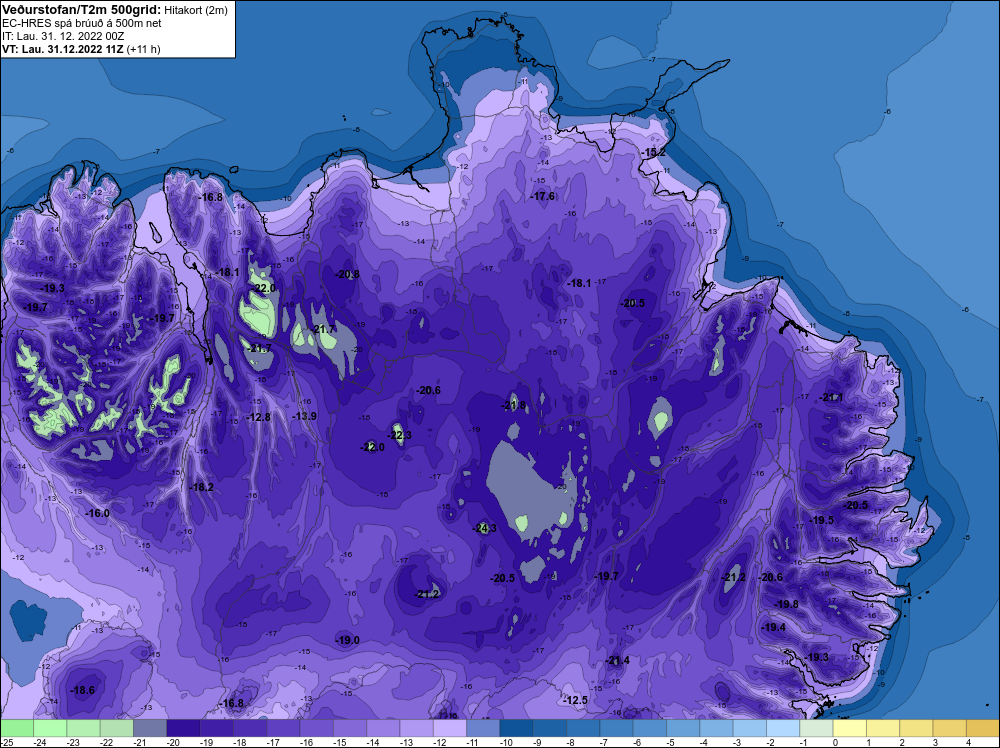Click the light blue legend swatch labeled -3
The width and height of the screenshot is (1000, 748).
pyautogui.click(x=749, y=728)
